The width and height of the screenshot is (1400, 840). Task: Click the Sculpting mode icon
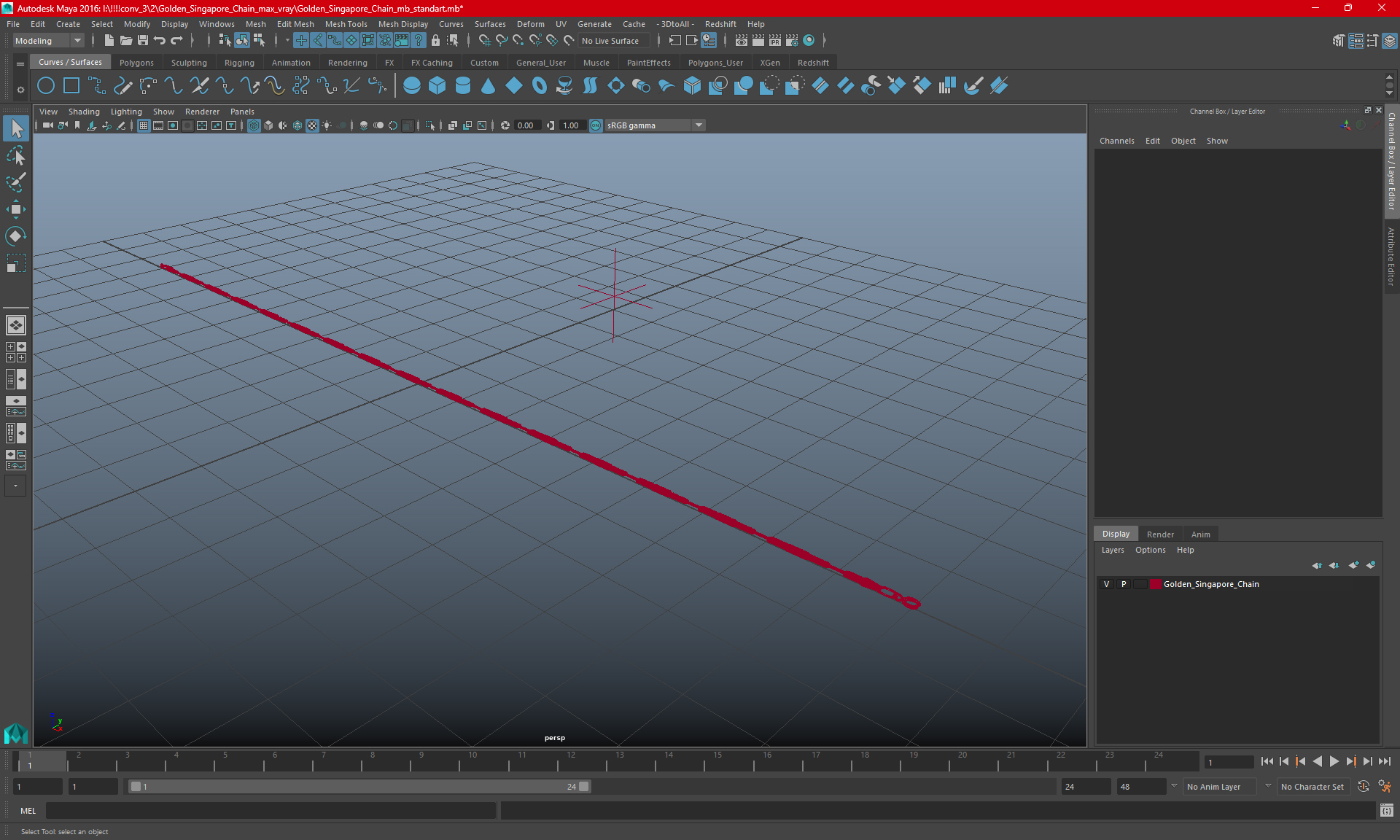[190, 62]
